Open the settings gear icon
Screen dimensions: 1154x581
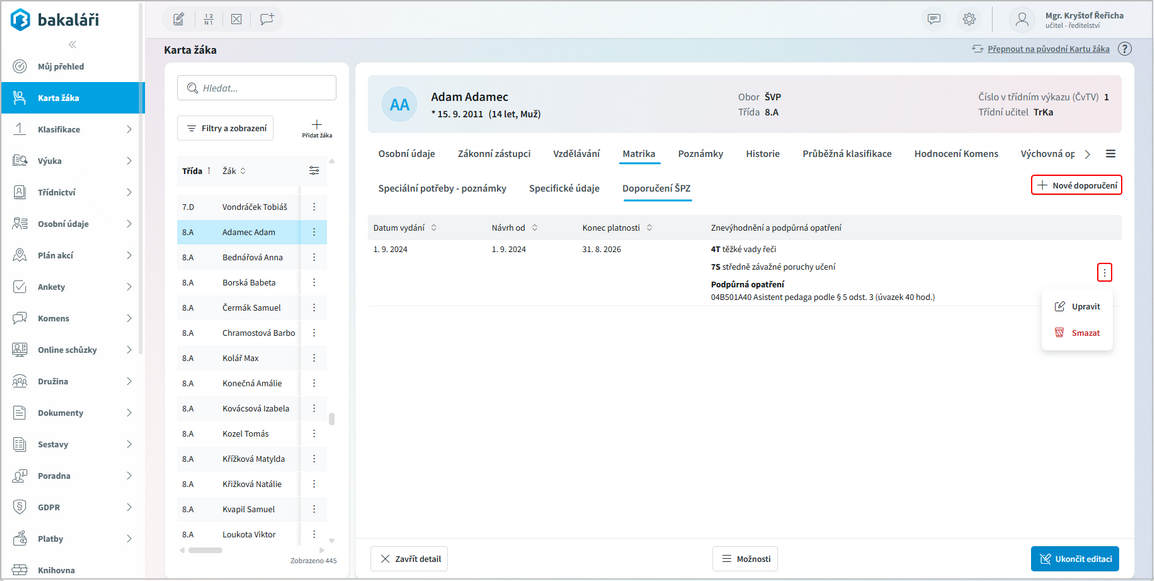[x=968, y=19]
